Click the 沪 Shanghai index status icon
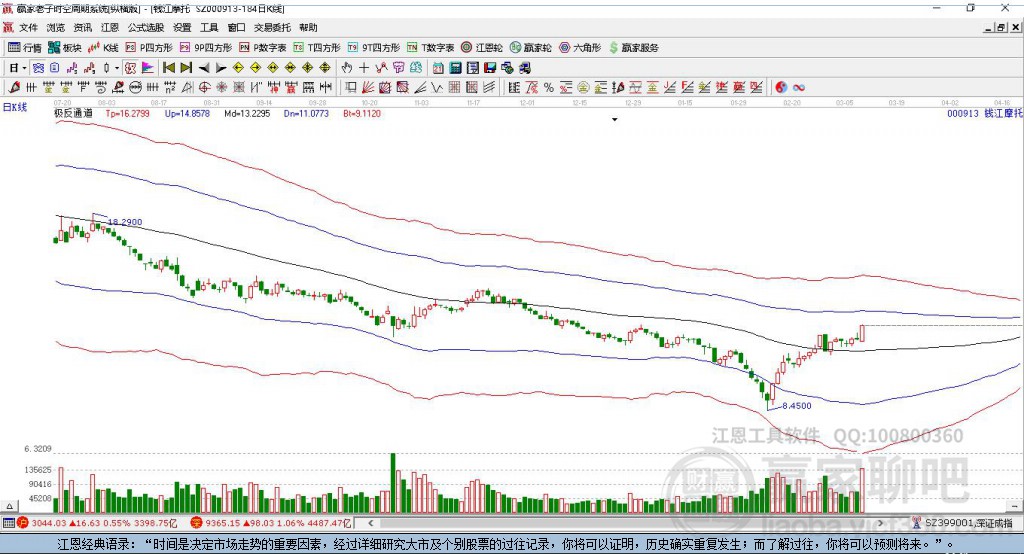The width and height of the screenshot is (1024, 554). (23, 523)
